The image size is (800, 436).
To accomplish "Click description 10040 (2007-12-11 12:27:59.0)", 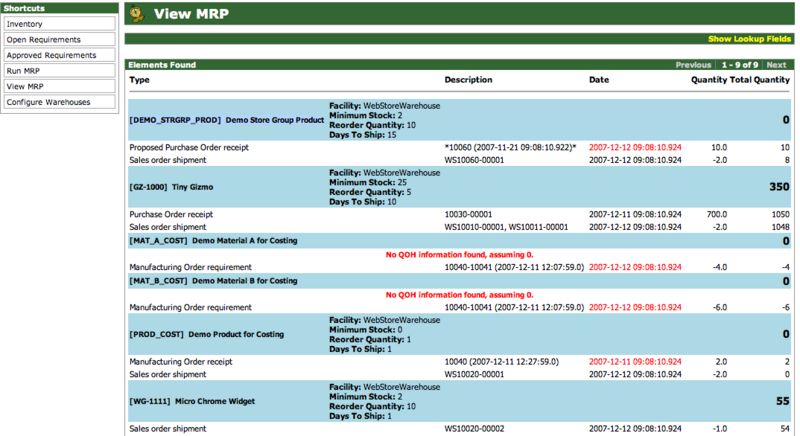I will 502,362.
